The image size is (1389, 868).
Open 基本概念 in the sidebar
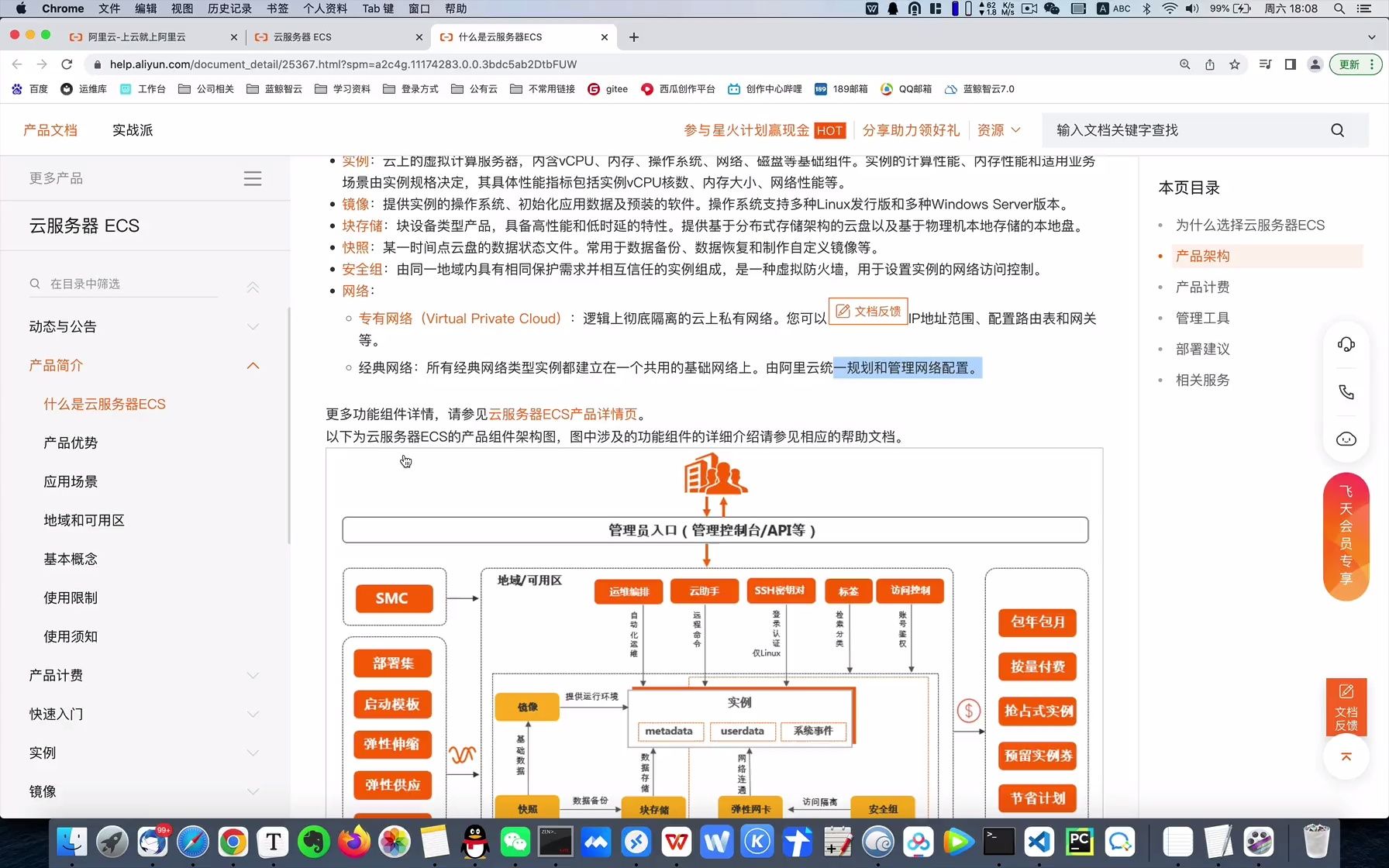coord(71,560)
